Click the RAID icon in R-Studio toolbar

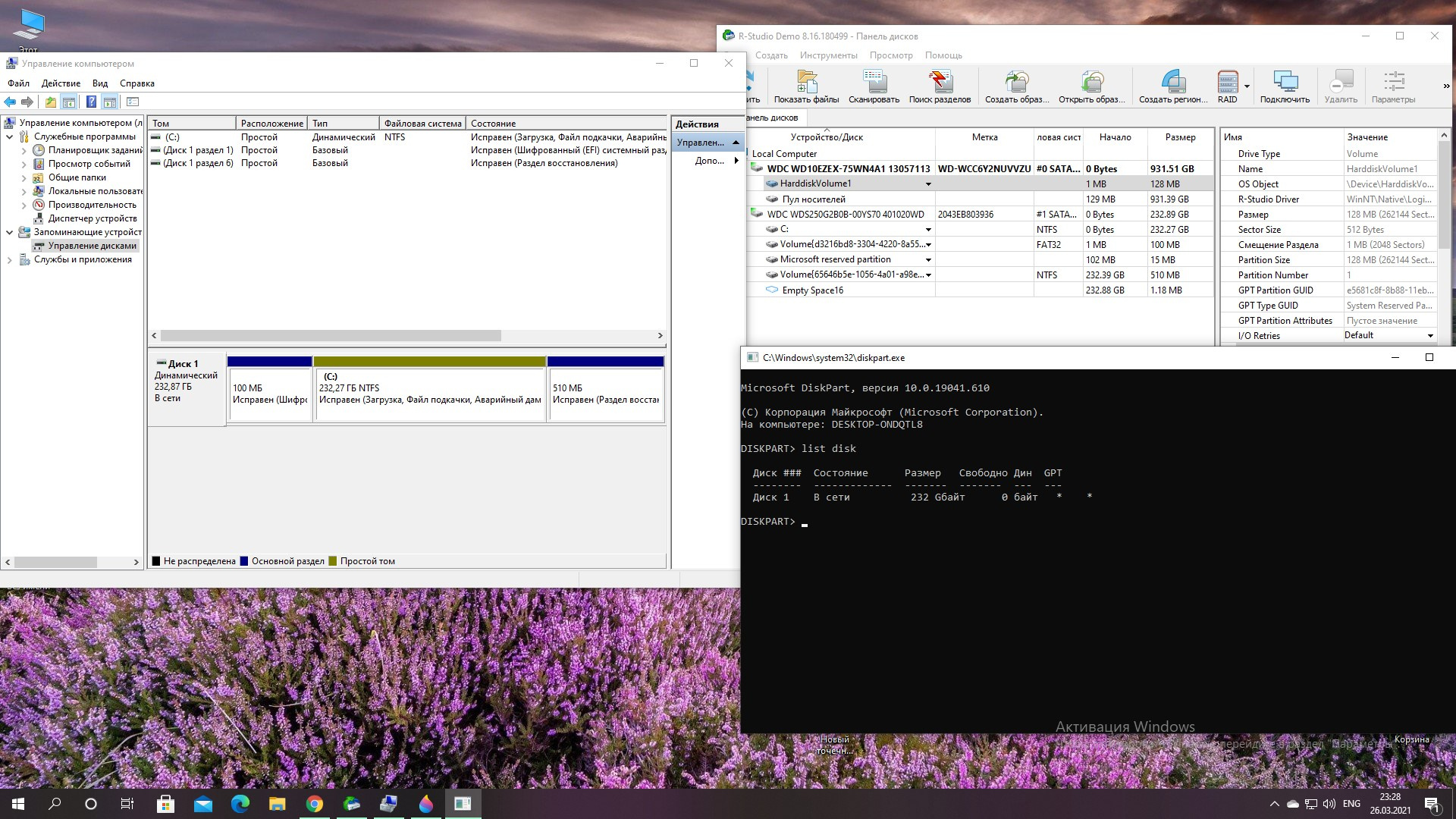click(x=1227, y=86)
